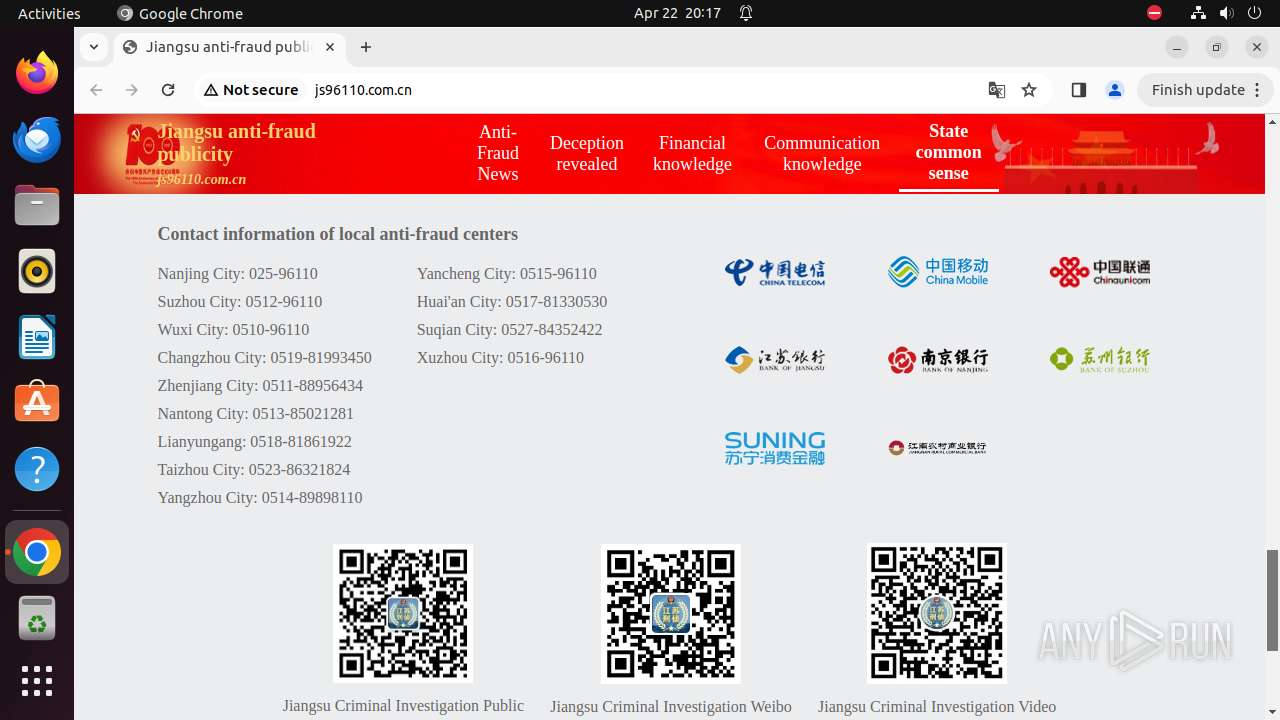
Task: Click the red do-not-disturb tray indicator
Action: [x=1155, y=13]
